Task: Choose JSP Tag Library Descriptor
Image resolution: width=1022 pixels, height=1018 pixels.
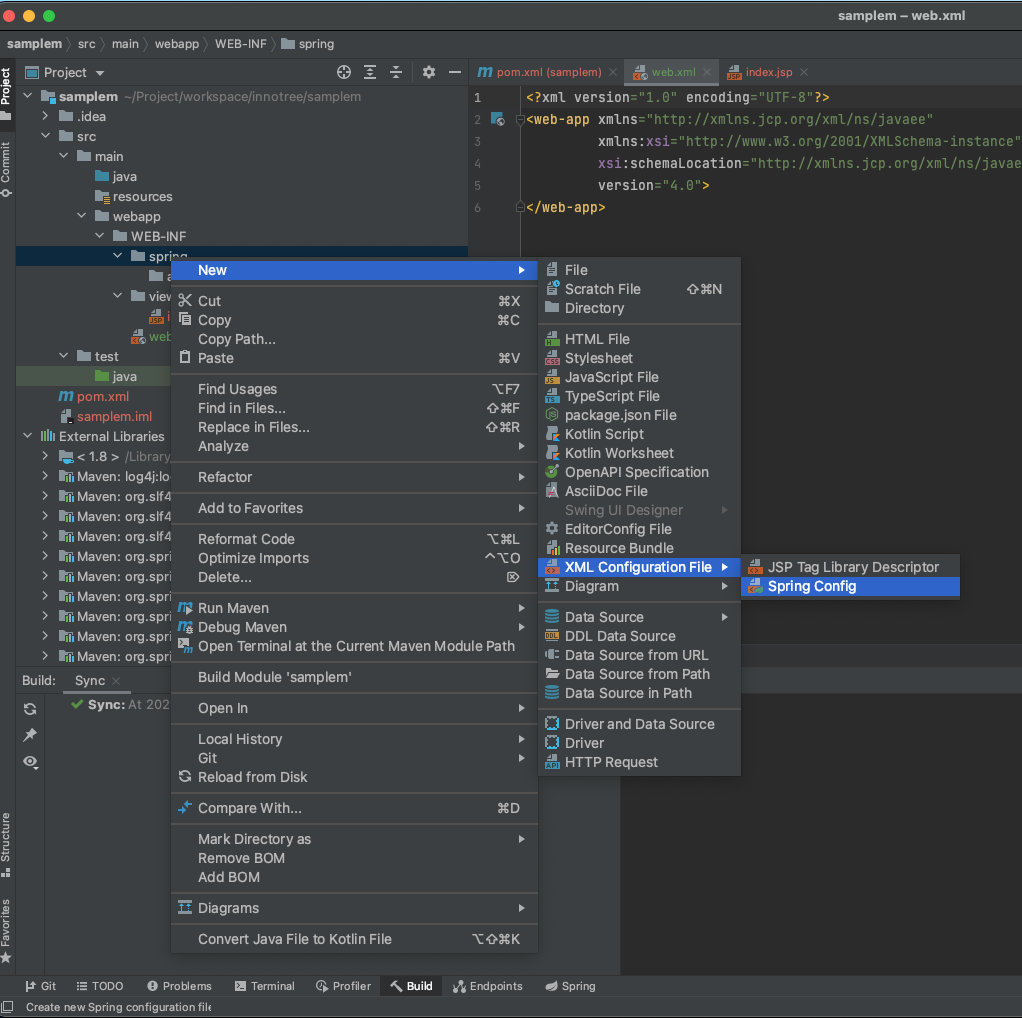Action: tap(850, 567)
